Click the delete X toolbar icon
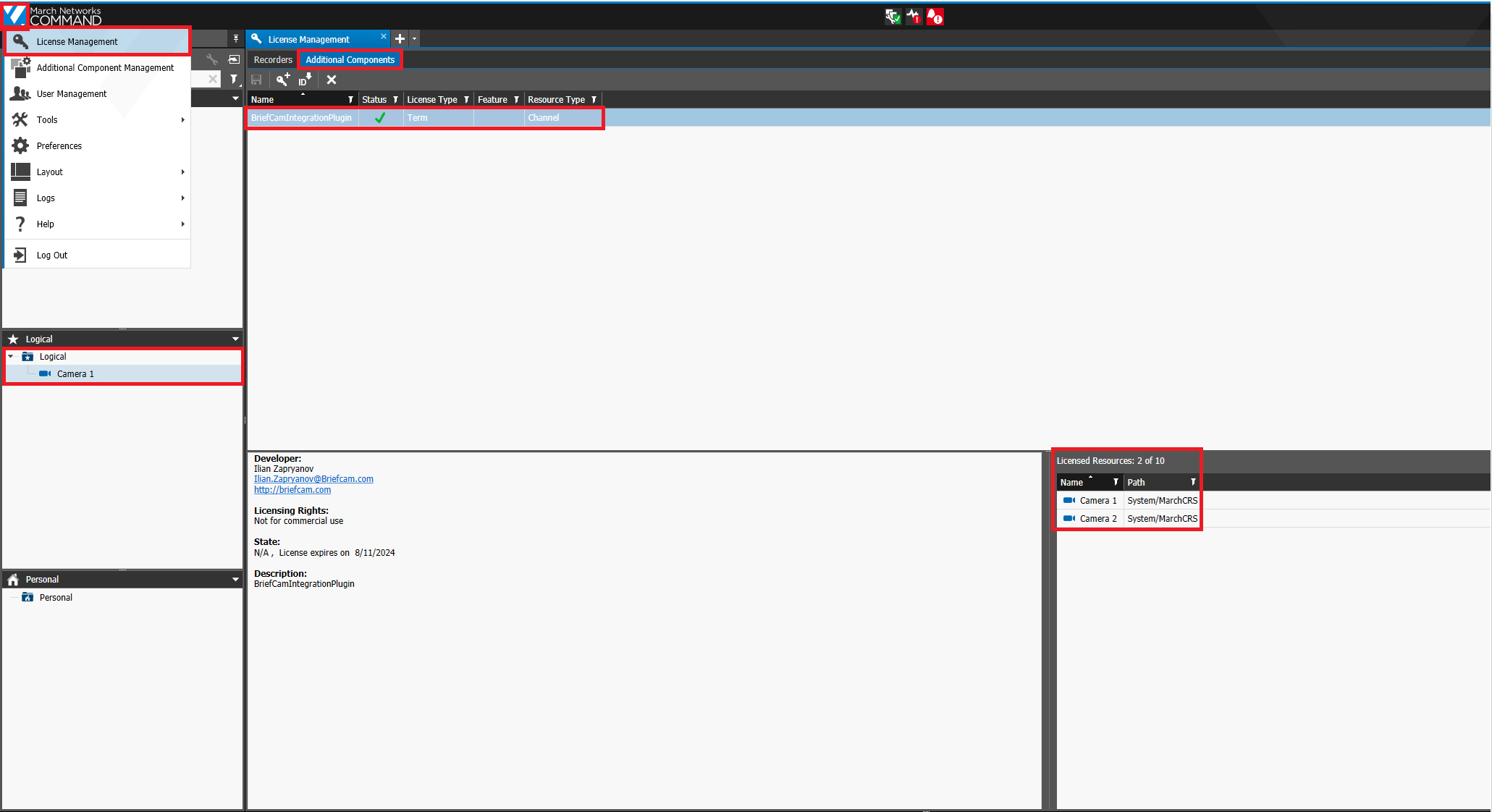The height and width of the screenshot is (812, 1492). pos(332,80)
